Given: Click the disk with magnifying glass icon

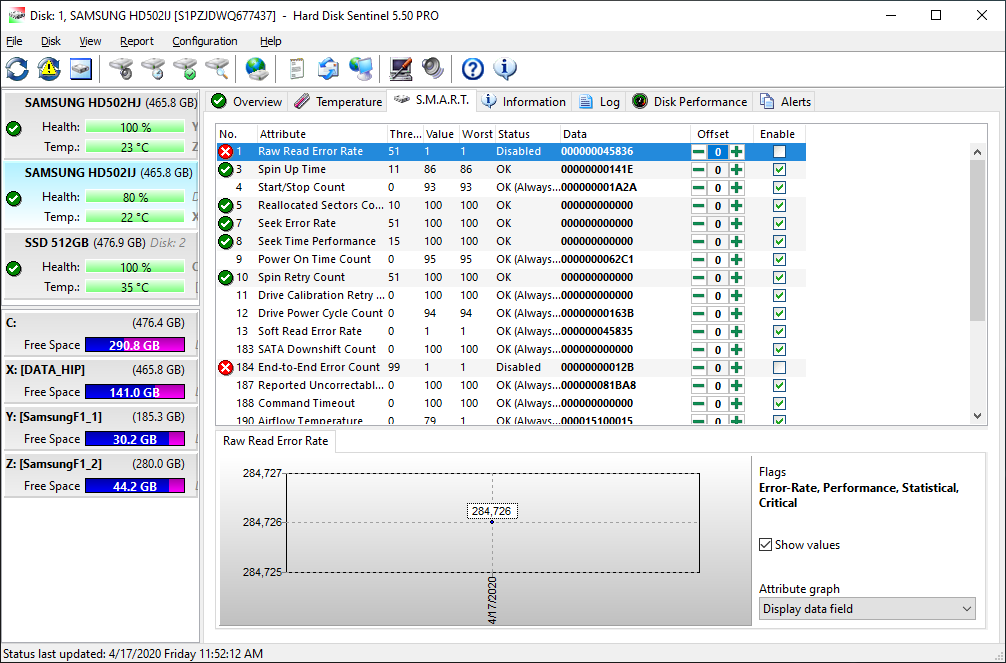Looking at the screenshot, I should click(x=217, y=69).
